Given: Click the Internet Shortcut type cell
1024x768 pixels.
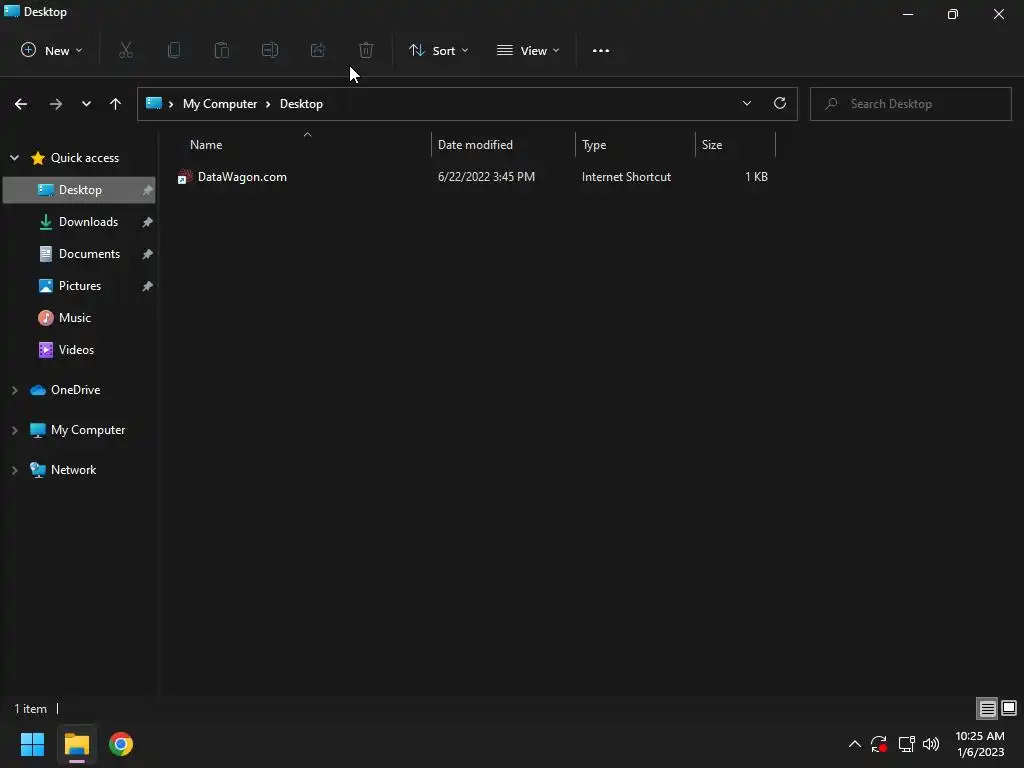Looking at the screenshot, I should [x=626, y=177].
